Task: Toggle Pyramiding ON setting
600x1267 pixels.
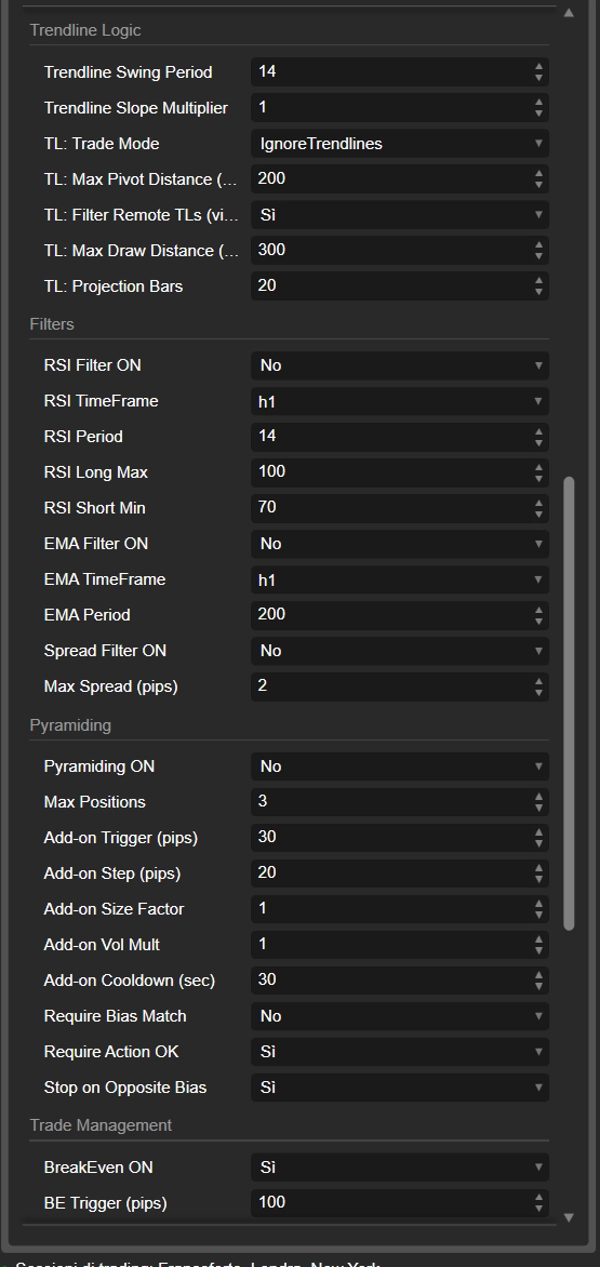Action: [399, 767]
